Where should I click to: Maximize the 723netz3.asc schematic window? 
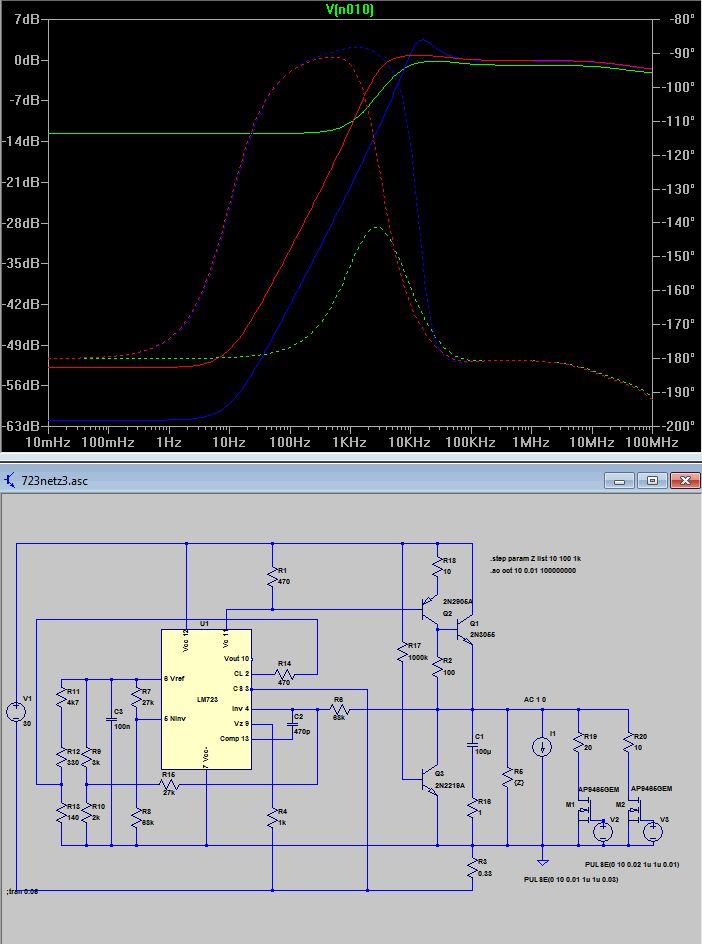(x=652, y=480)
